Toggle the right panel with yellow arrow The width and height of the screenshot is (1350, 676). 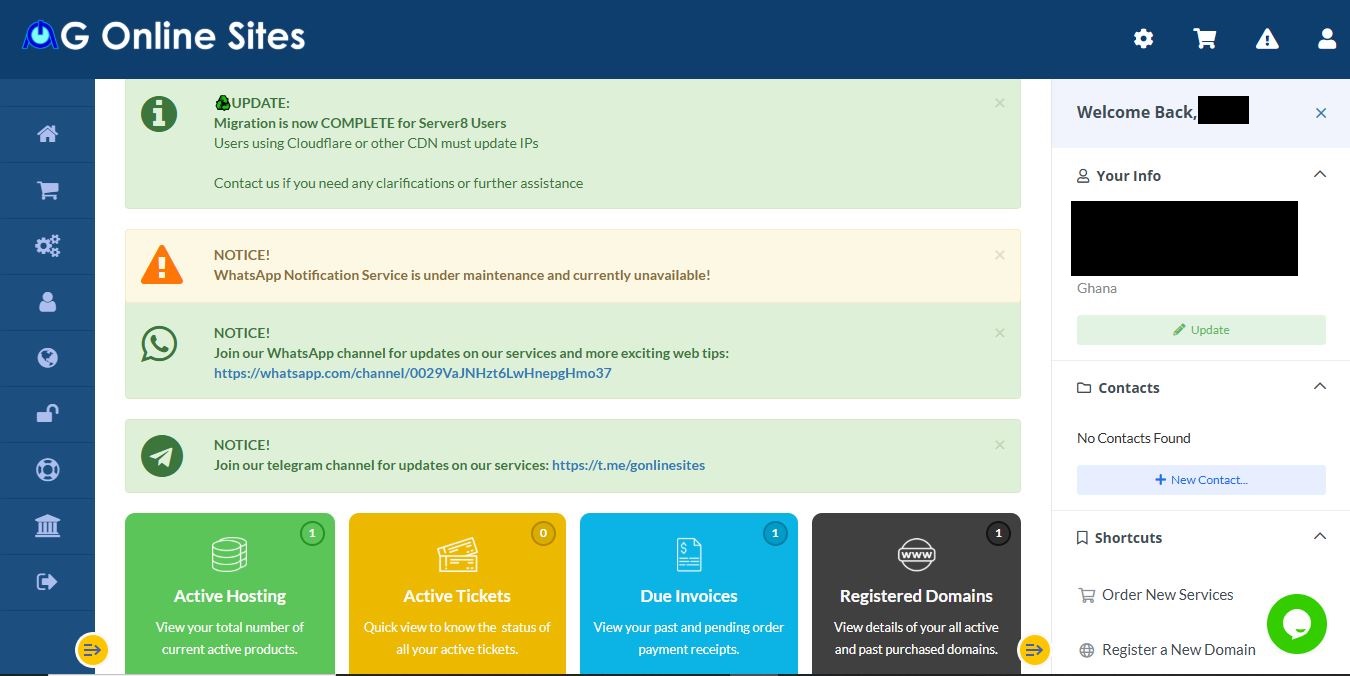click(x=1034, y=650)
